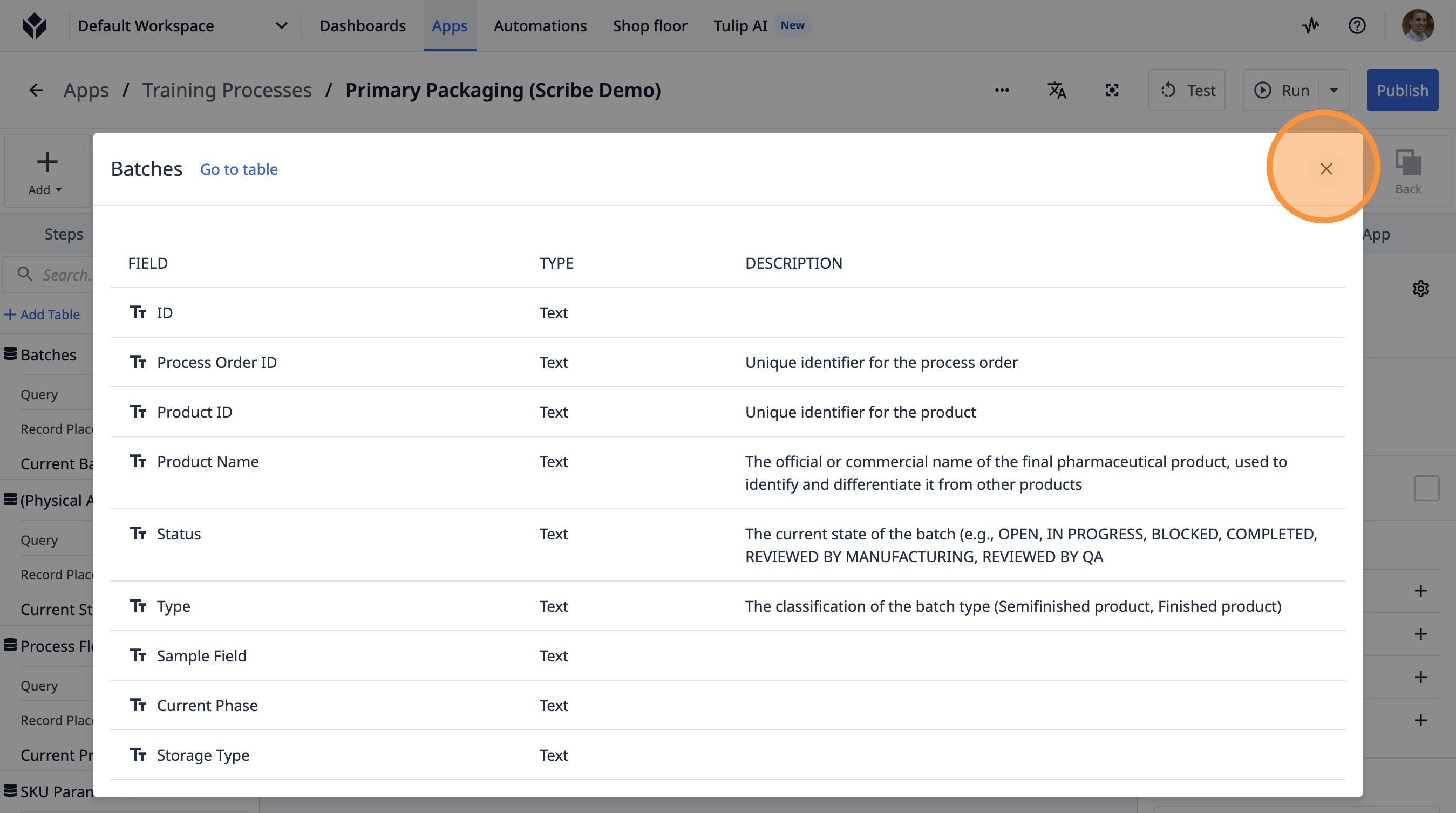Click the back arrow beside Apps breadcrumb
This screenshot has height=813, width=1456.
click(x=36, y=91)
